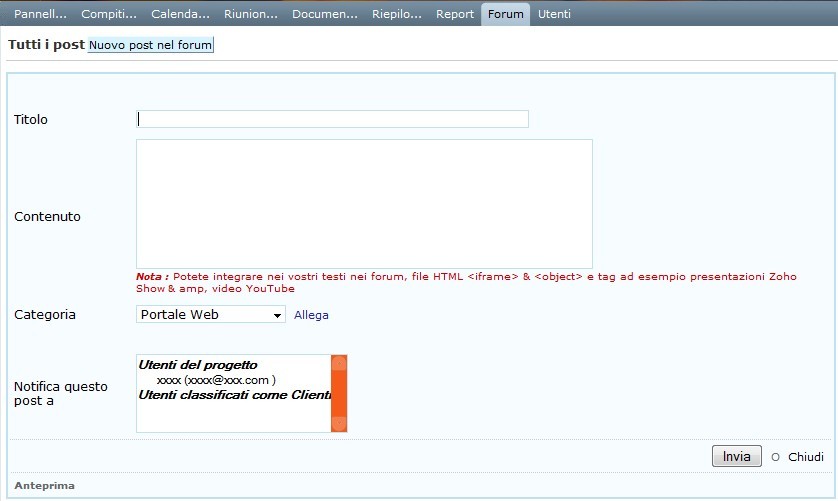The height and width of the screenshot is (501, 838).
Task: Focus the Titolo input field
Action: click(x=332, y=119)
